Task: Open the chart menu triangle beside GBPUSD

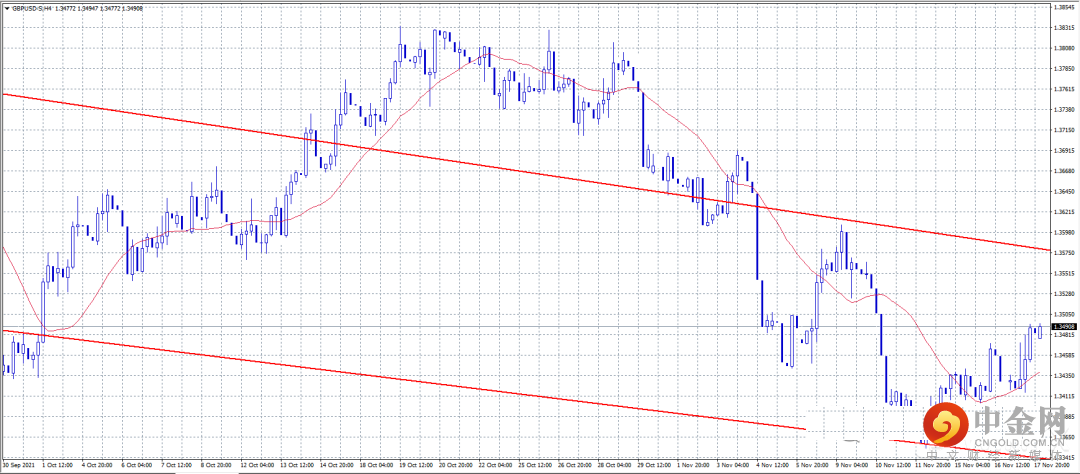Action: (x=6, y=6)
